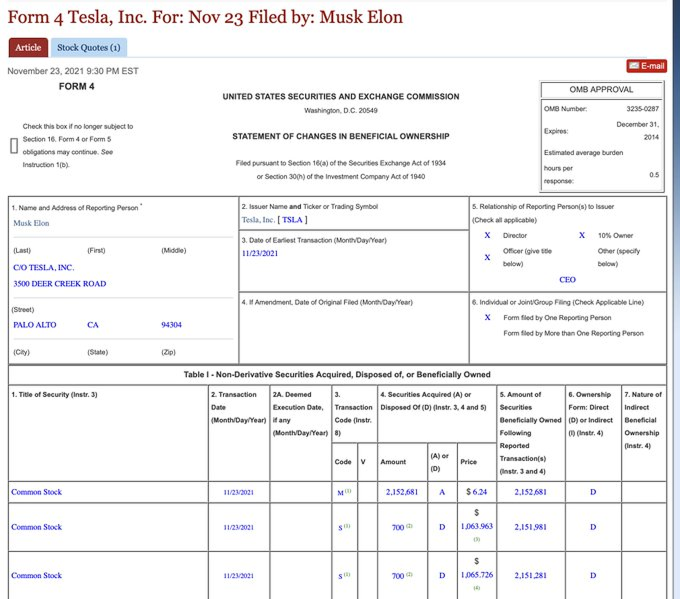Click the 10% Owner label
The width and height of the screenshot is (680, 599).
click(615, 236)
